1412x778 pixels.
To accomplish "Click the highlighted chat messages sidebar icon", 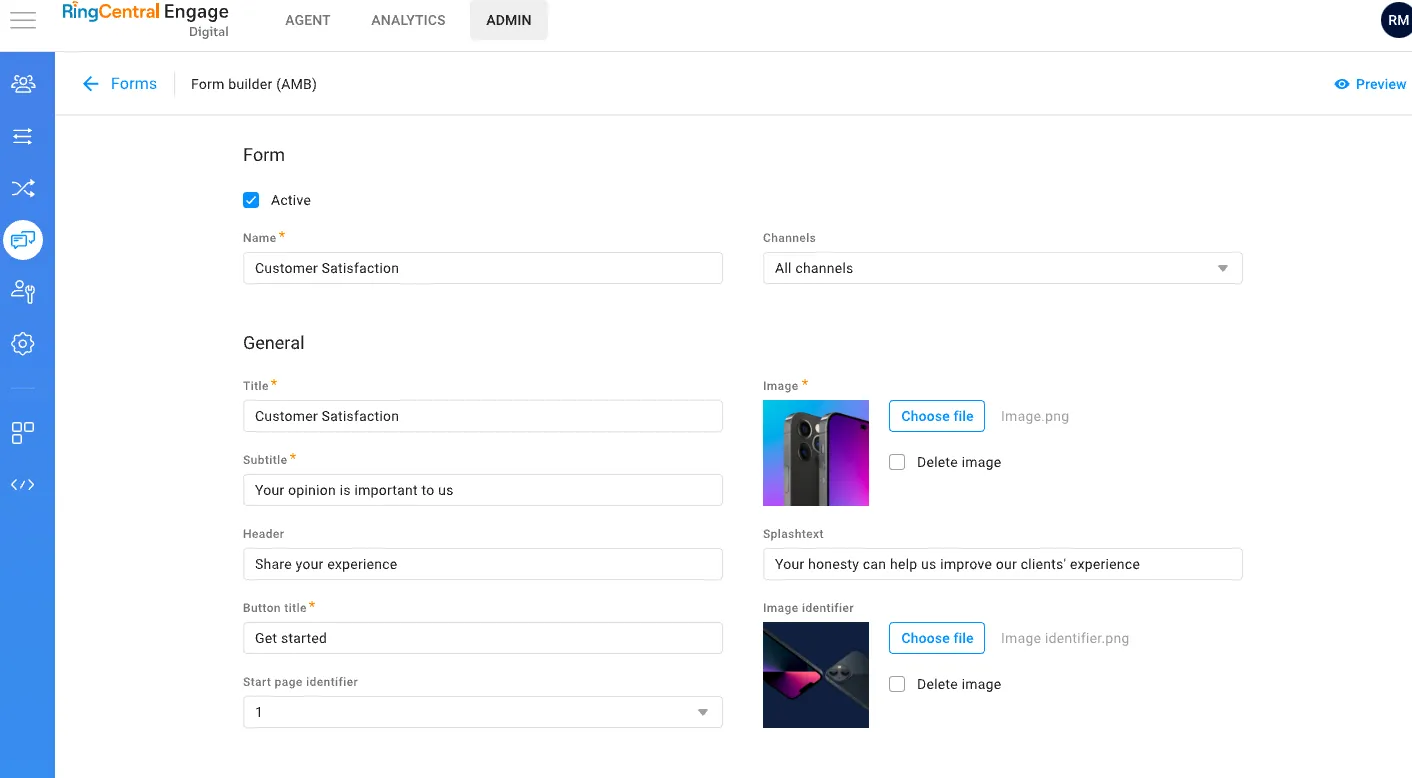I will pos(23,240).
